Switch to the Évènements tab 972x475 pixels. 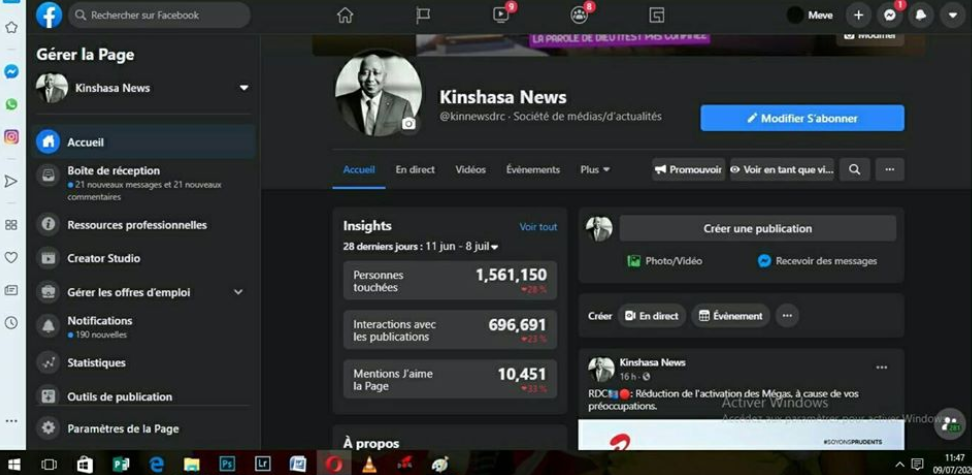[x=533, y=169]
